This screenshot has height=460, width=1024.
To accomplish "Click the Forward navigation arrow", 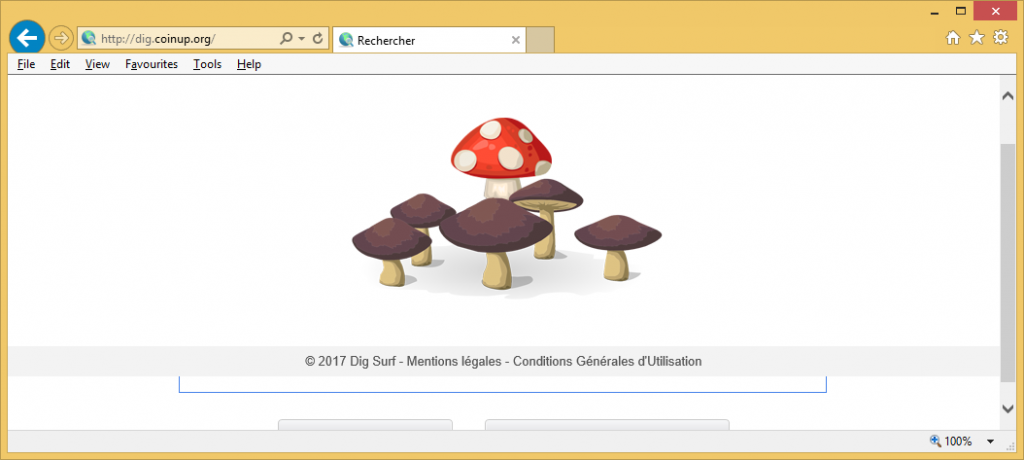I will [60, 38].
